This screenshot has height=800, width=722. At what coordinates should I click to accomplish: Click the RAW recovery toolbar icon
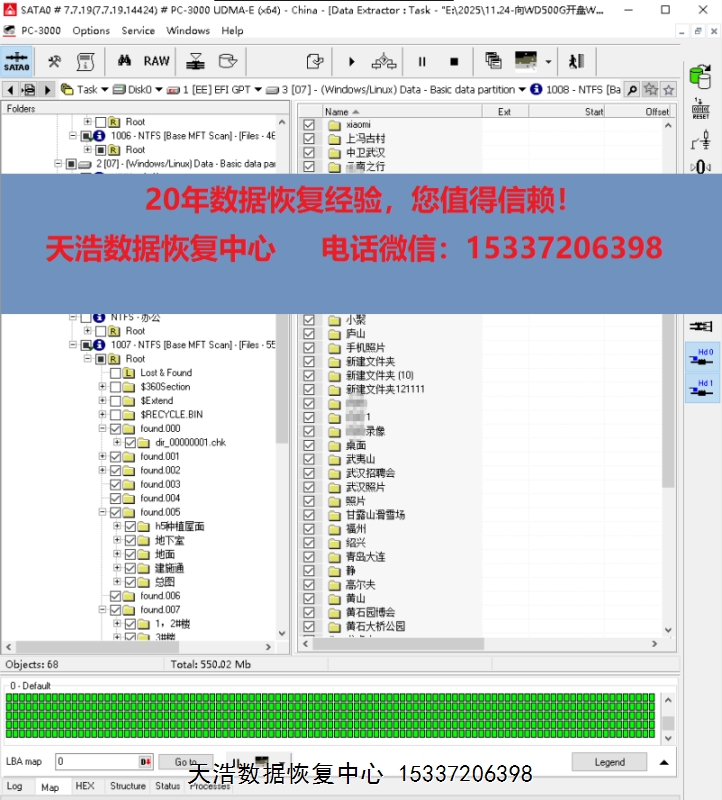point(156,61)
